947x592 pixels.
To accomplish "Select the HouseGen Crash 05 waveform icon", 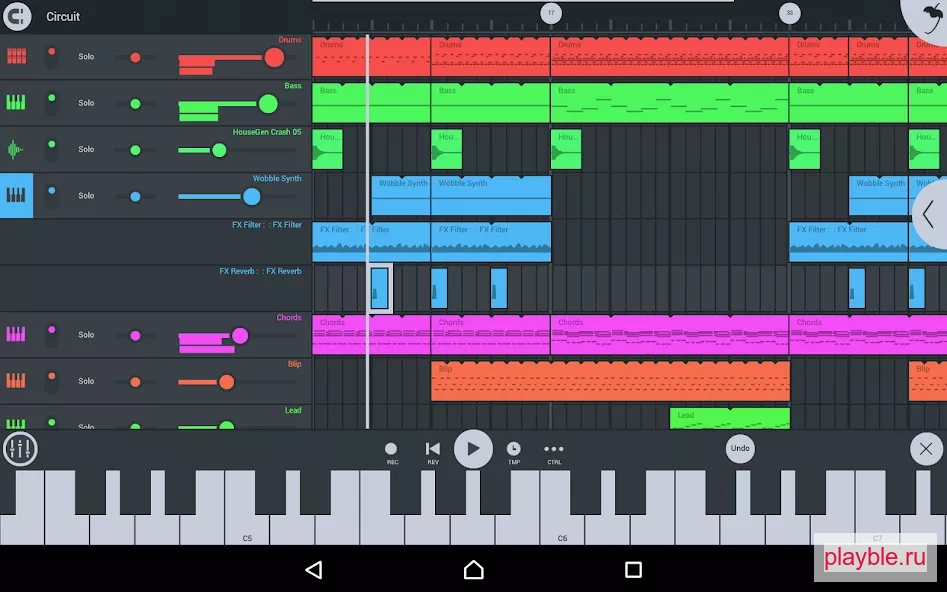I will point(15,149).
